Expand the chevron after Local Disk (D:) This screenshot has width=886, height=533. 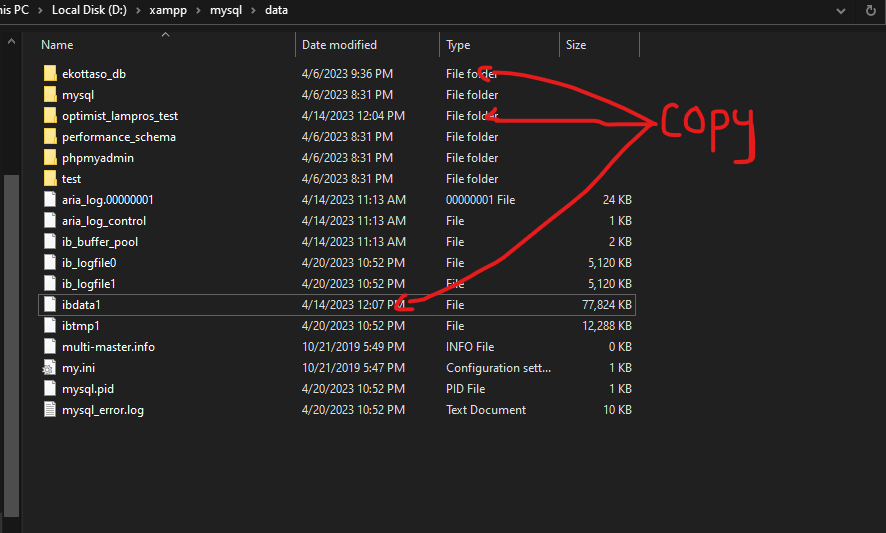coord(138,10)
